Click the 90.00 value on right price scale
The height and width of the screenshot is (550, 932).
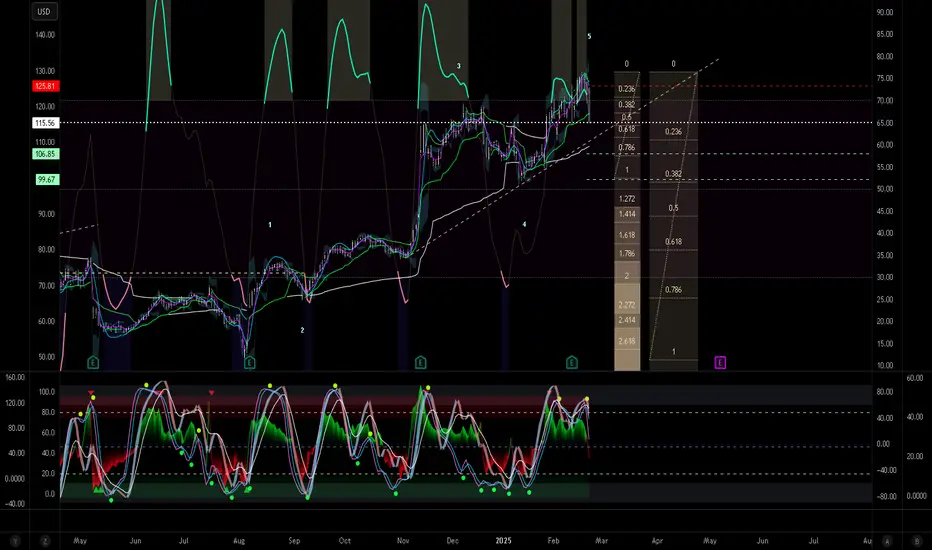pos(885,12)
